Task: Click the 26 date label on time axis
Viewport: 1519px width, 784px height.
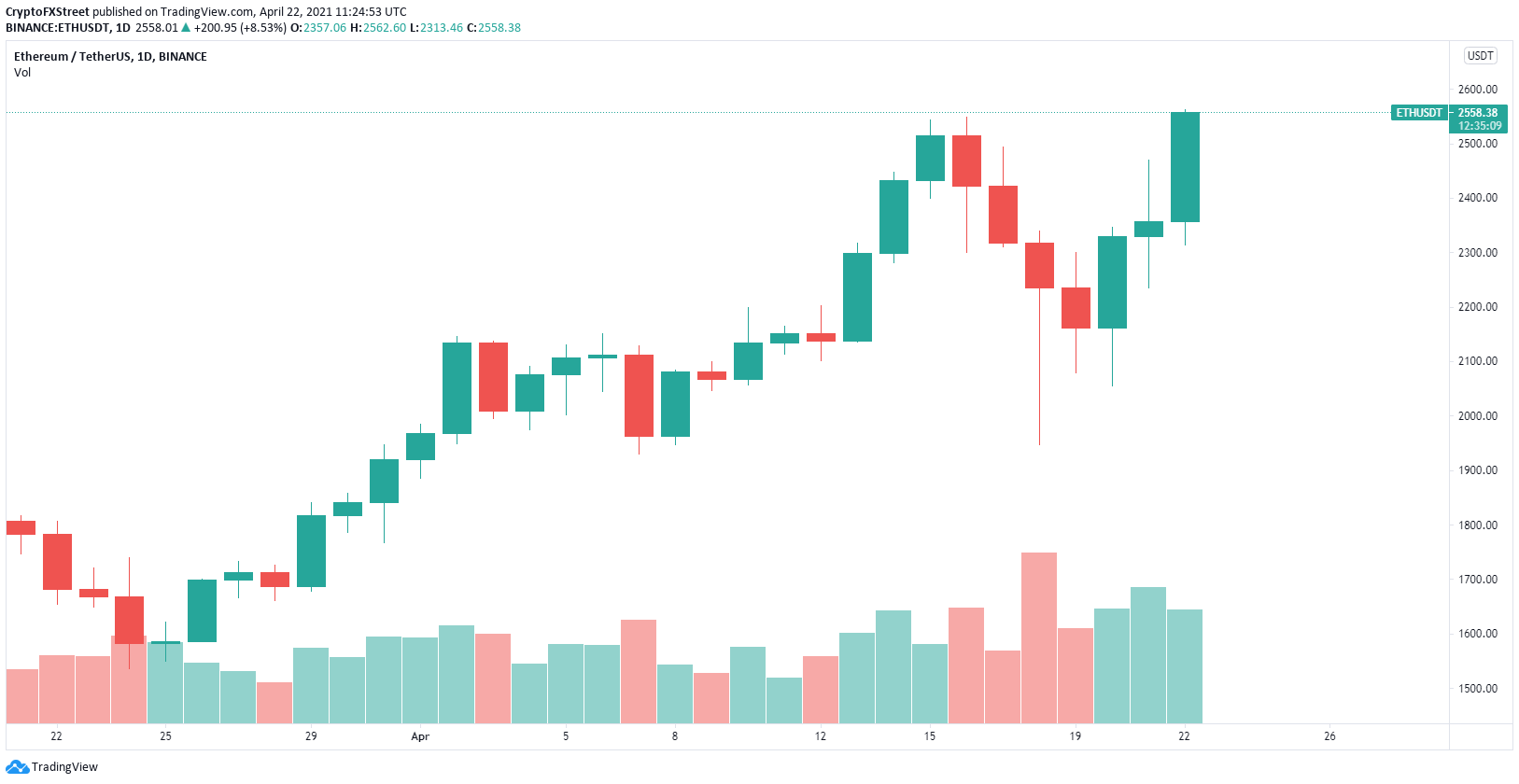Action: [x=1329, y=736]
